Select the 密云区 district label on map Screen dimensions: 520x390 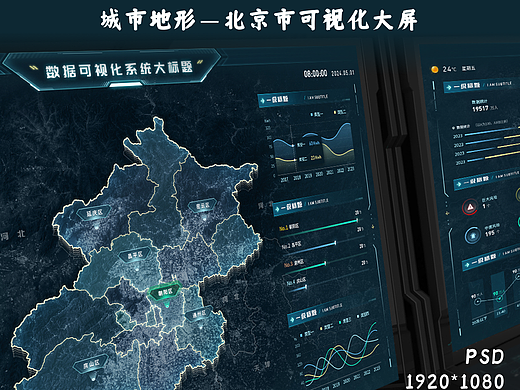pyautogui.click(x=202, y=206)
